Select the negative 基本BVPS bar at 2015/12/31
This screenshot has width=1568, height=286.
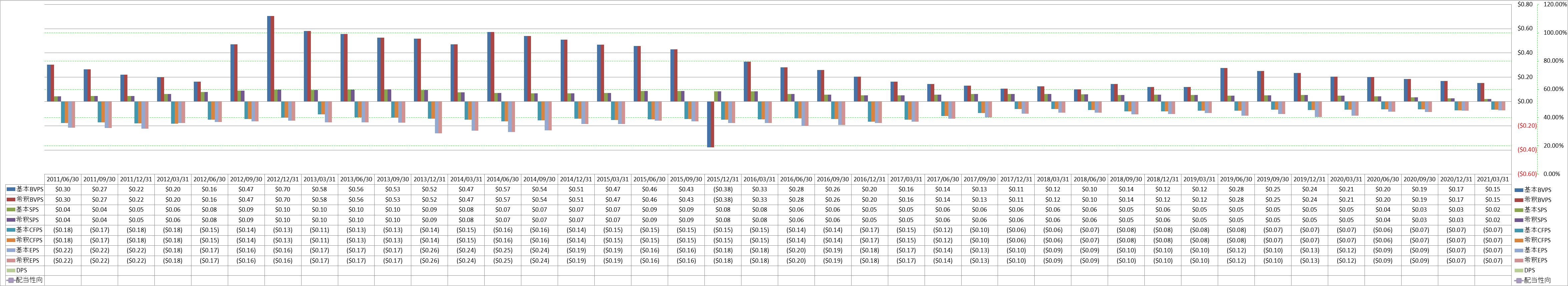[x=709, y=124]
